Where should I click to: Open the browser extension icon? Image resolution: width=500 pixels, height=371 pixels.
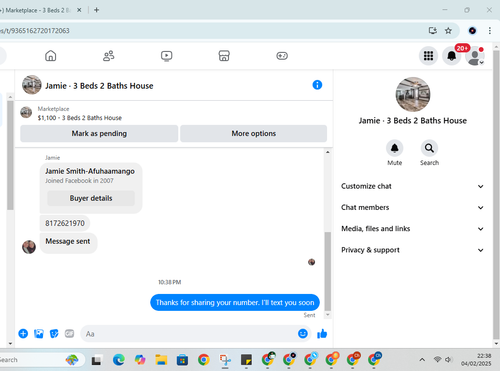coord(472,31)
